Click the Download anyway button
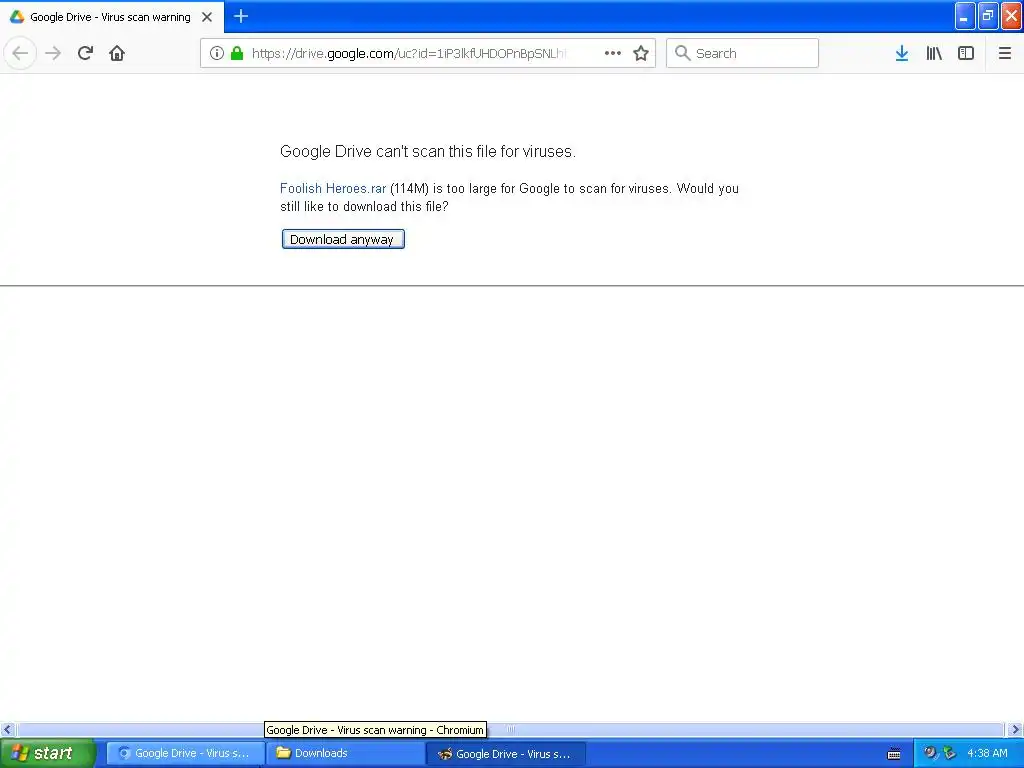 click(343, 239)
